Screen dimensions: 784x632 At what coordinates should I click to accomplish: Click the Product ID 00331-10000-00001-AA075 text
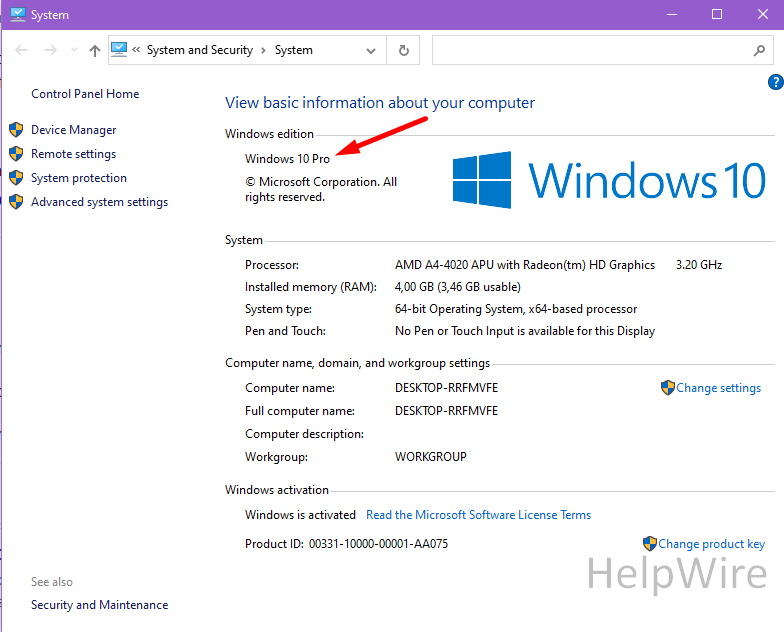(x=346, y=544)
